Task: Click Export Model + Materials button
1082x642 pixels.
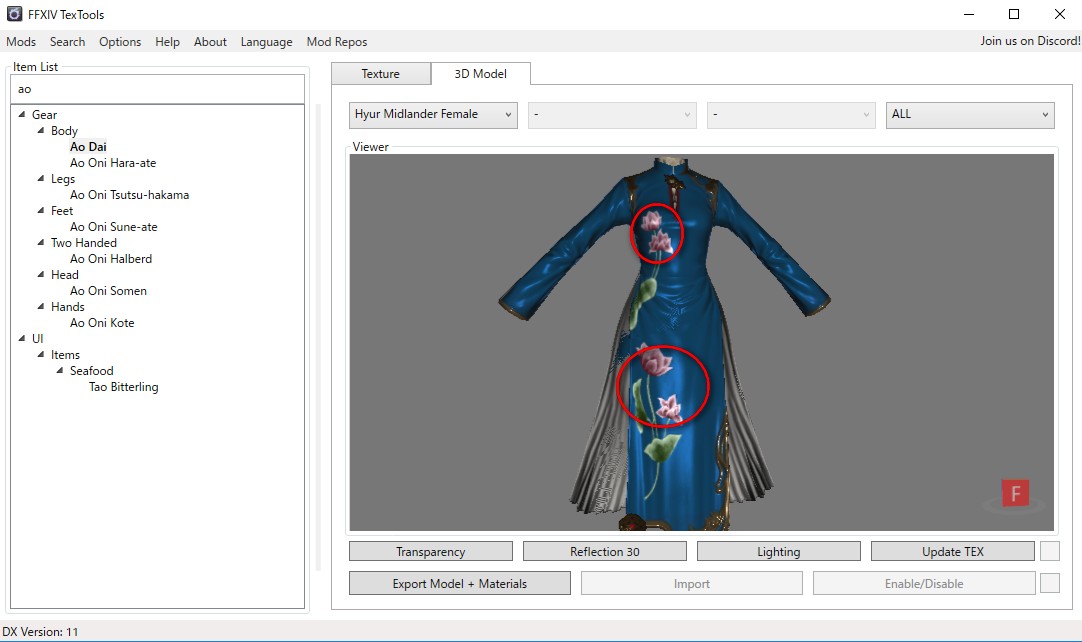Action: click(x=459, y=583)
